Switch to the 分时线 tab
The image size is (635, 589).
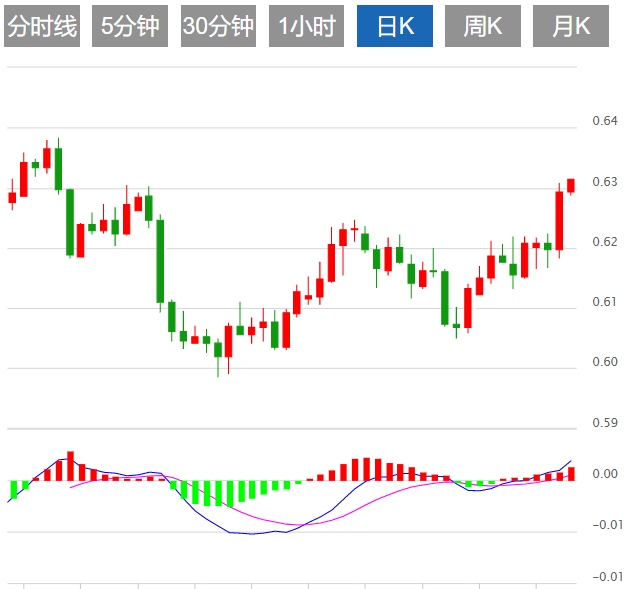pyautogui.click(x=42, y=27)
